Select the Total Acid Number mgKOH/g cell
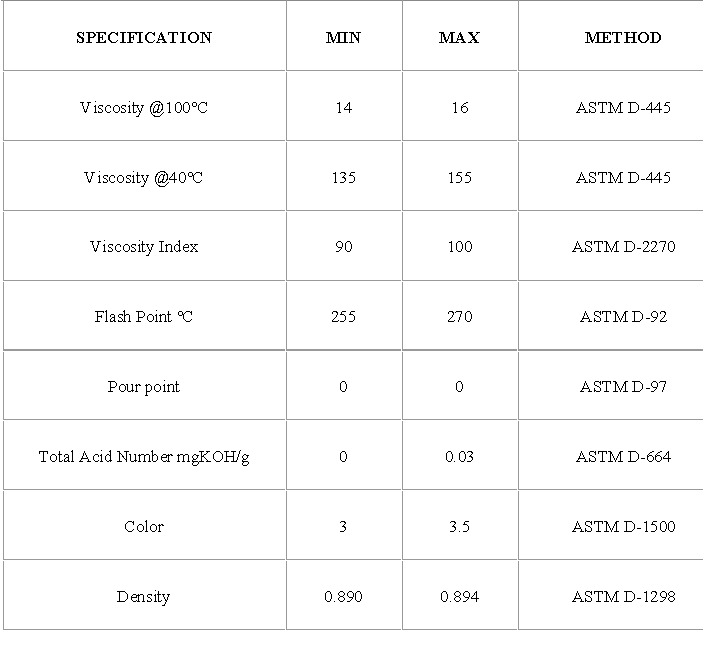703x672 pixels. coord(144,457)
